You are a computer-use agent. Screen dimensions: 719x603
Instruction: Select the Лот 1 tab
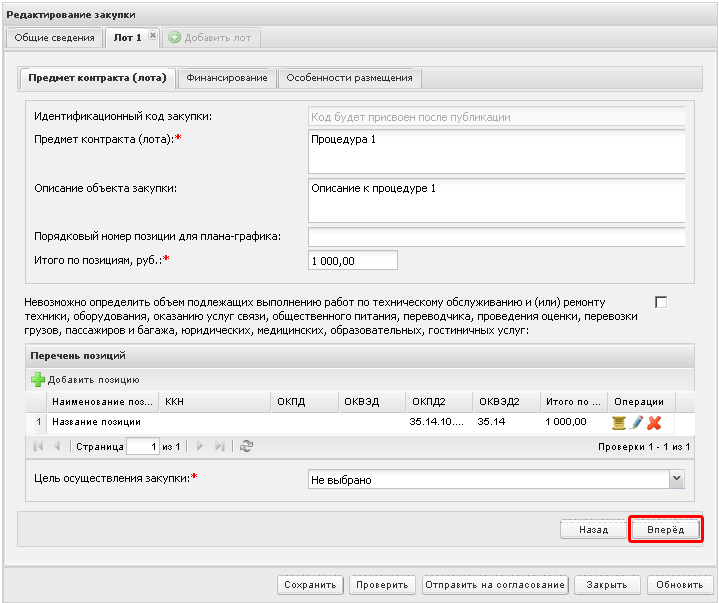(x=127, y=38)
